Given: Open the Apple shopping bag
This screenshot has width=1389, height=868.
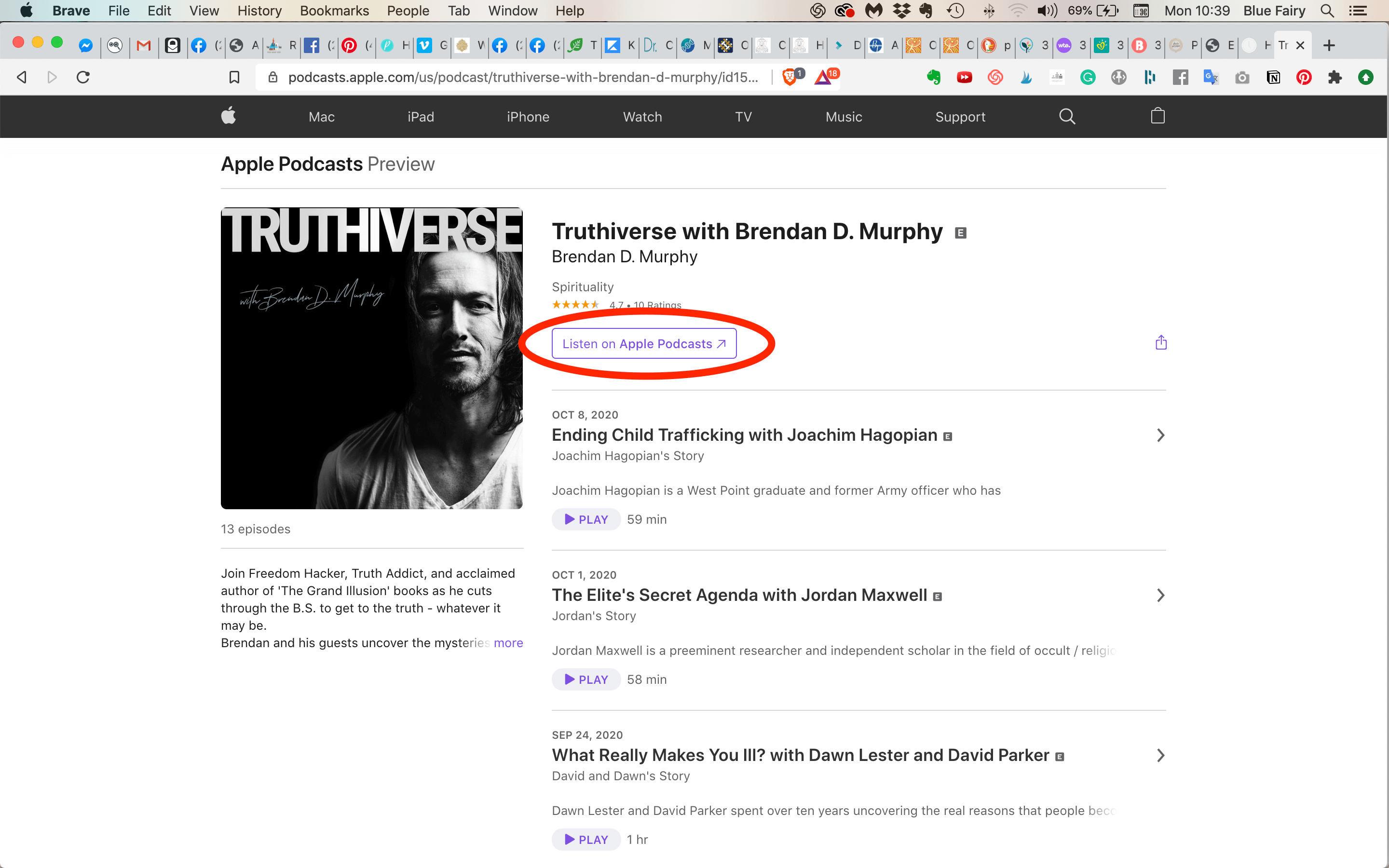Looking at the screenshot, I should click(1157, 116).
